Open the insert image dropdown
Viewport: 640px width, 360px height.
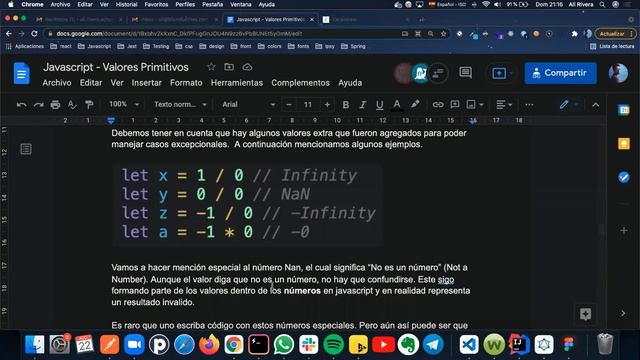coord(475,105)
